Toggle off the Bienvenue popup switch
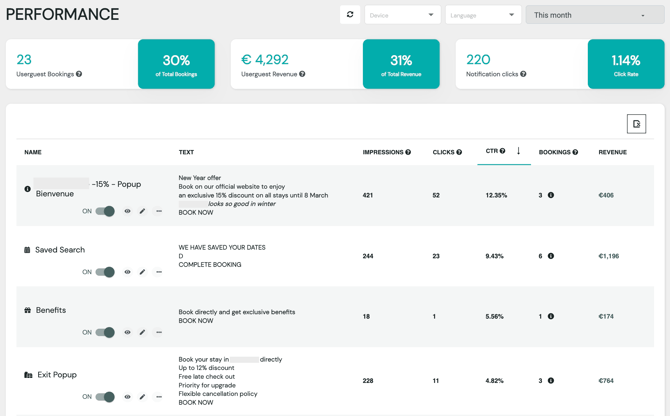The image size is (670, 416). tap(105, 212)
